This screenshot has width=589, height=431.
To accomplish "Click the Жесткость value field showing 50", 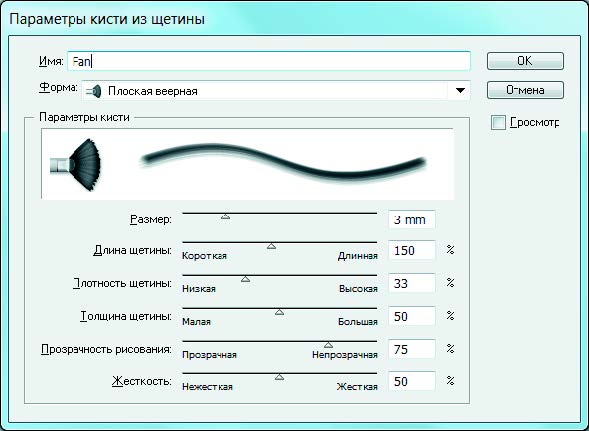I will tap(412, 381).
